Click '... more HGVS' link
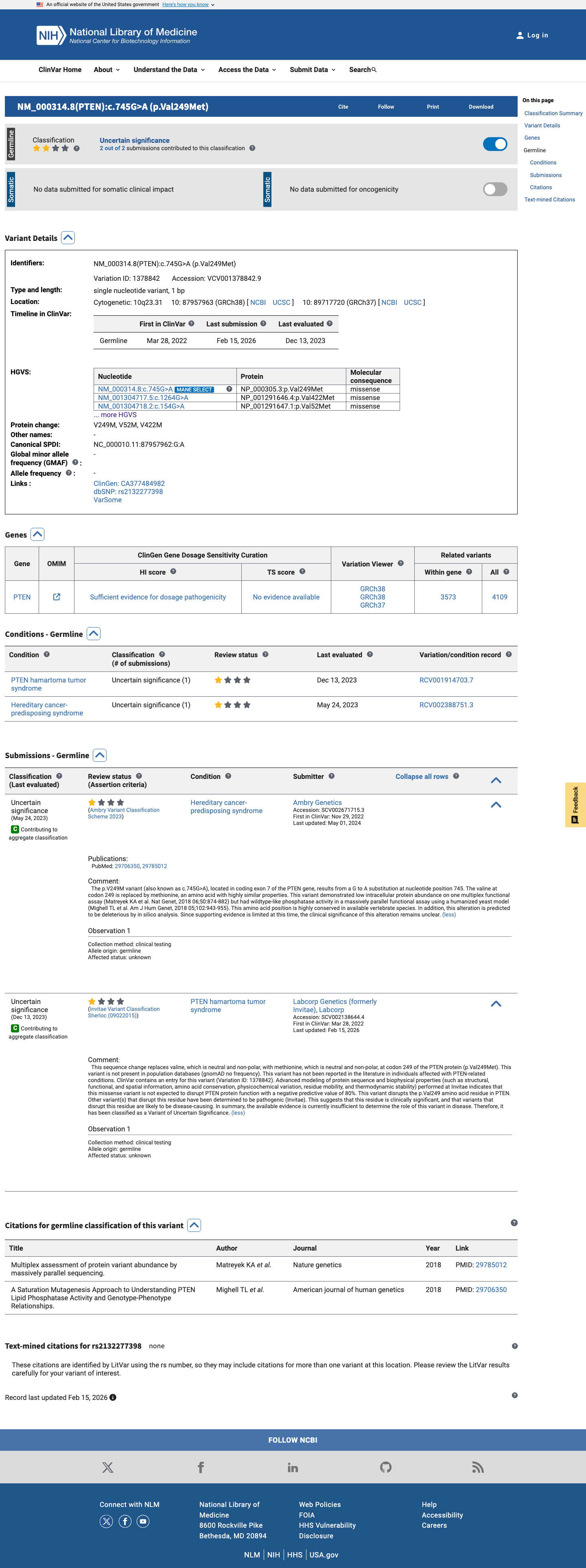This screenshot has width=586, height=1568. (x=115, y=415)
